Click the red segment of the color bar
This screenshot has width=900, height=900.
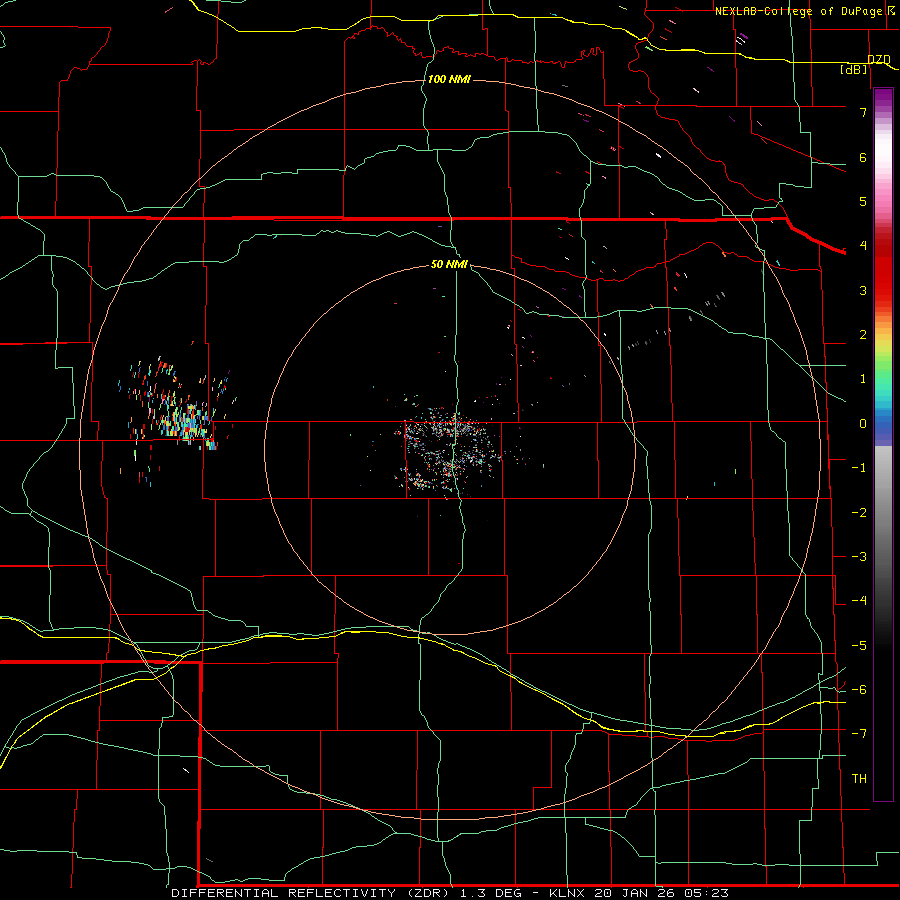click(x=883, y=270)
